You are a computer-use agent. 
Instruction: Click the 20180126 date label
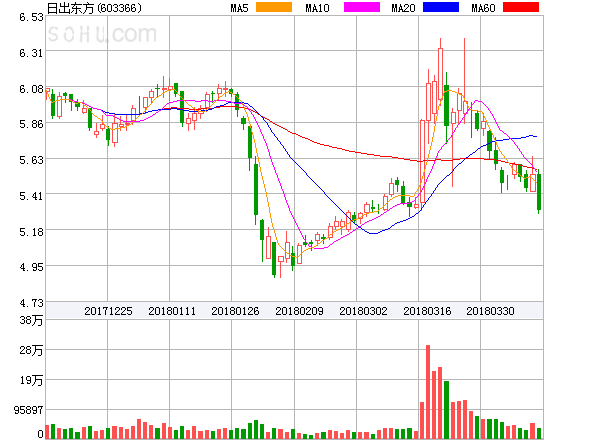235,311
